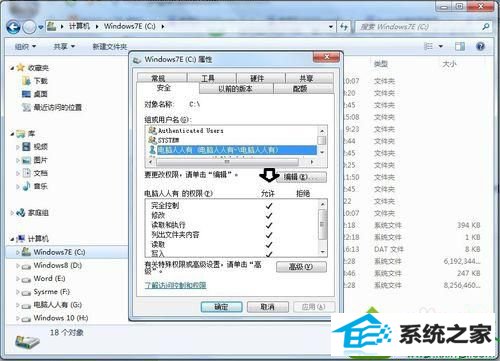This screenshot has width=500, height=361.
Task: Click the 类型 column header
Action: pyautogui.click(x=380, y=63)
